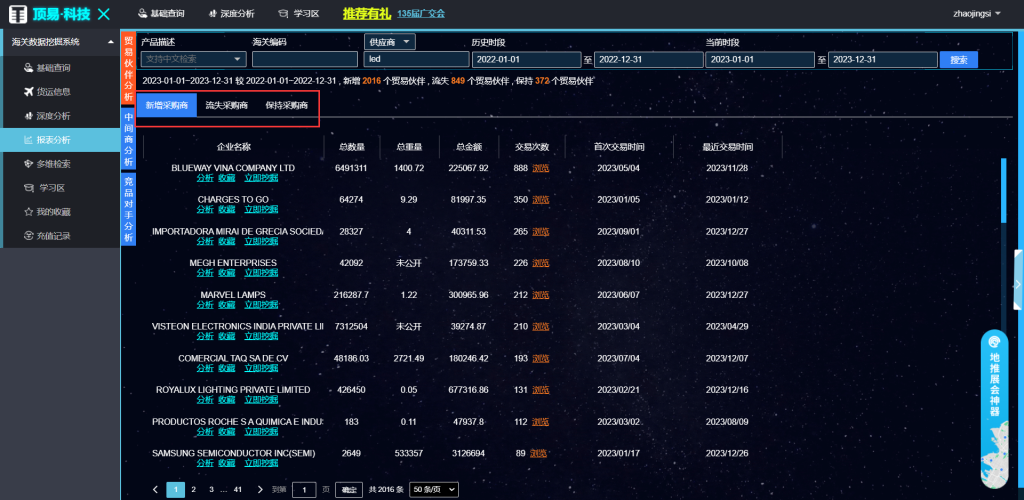Select 多维检索 in the left sidebar

coord(53,164)
